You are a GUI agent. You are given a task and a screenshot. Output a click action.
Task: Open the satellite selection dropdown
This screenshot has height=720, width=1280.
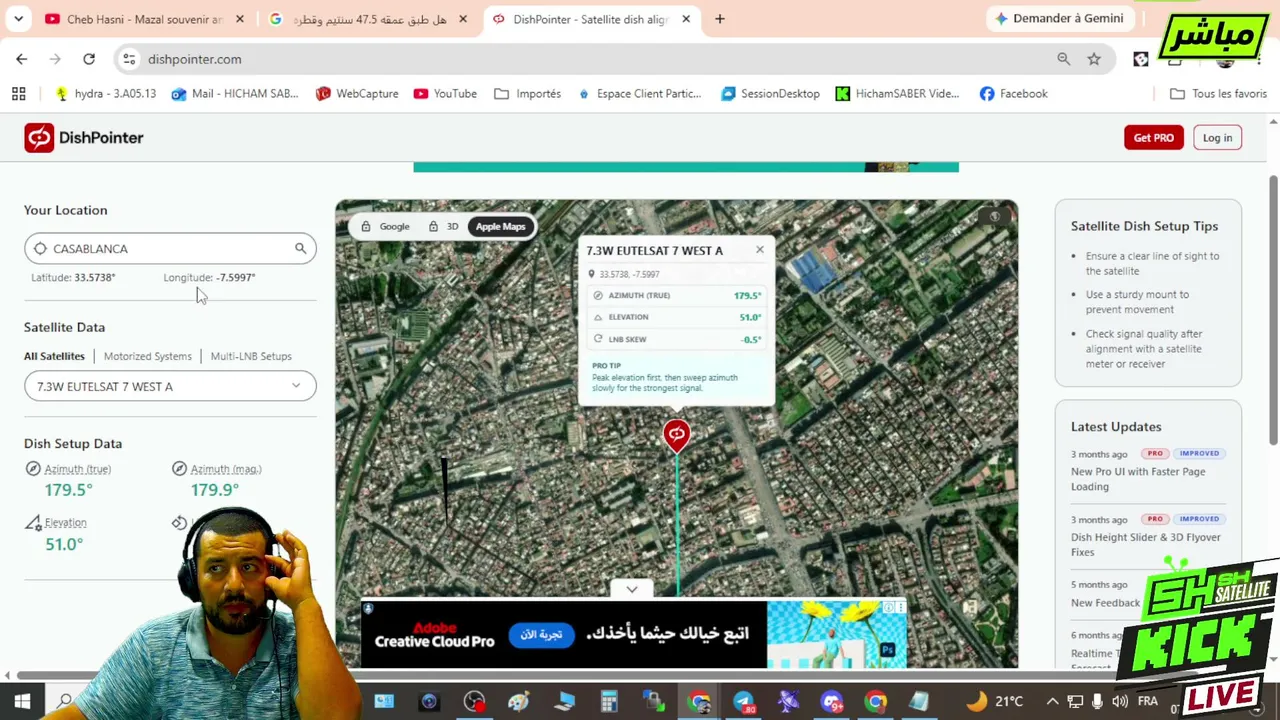pyautogui.click(x=170, y=386)
